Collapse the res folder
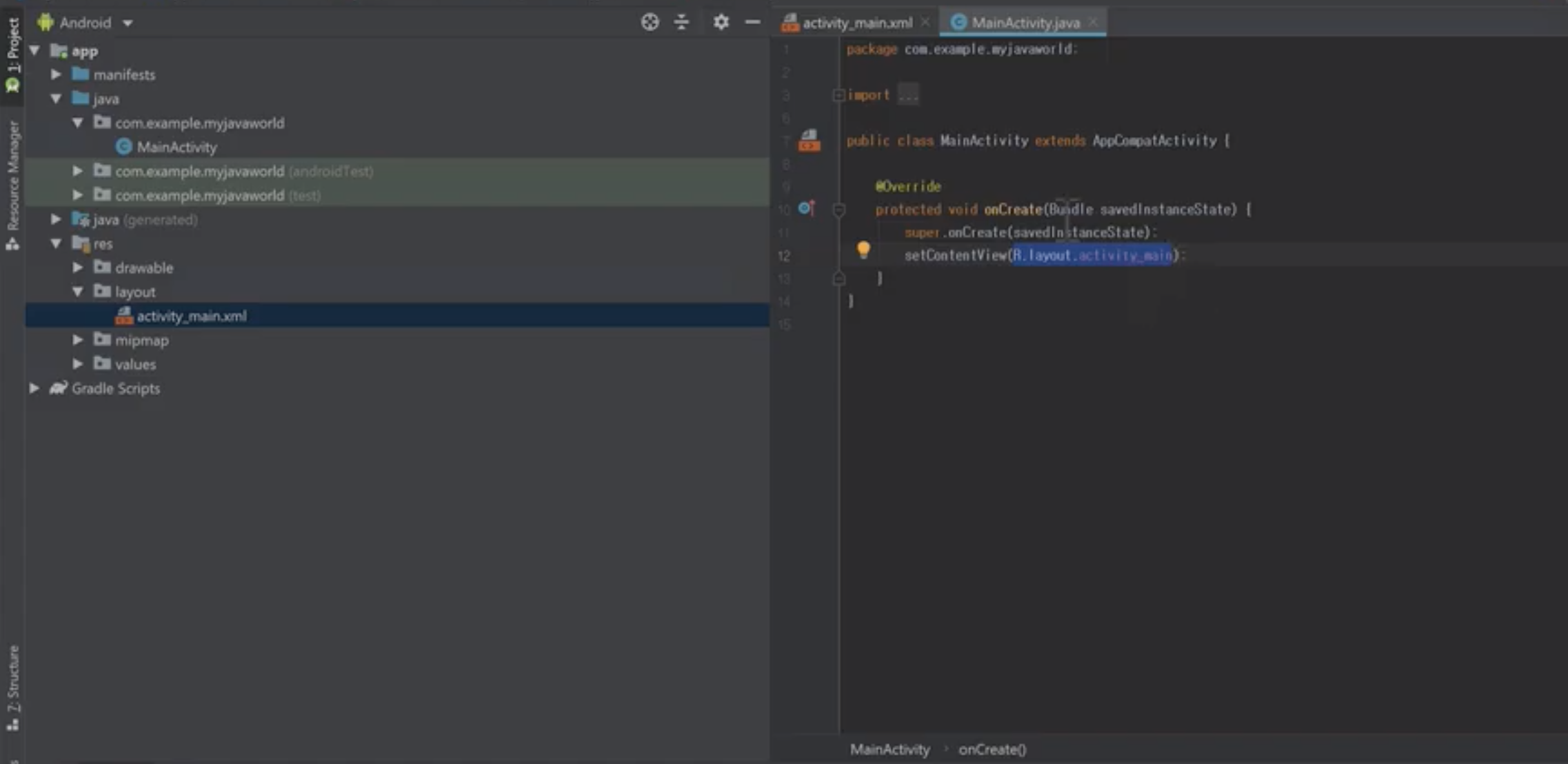Screen dimensions: 1568x764 (x=57, y=243)
